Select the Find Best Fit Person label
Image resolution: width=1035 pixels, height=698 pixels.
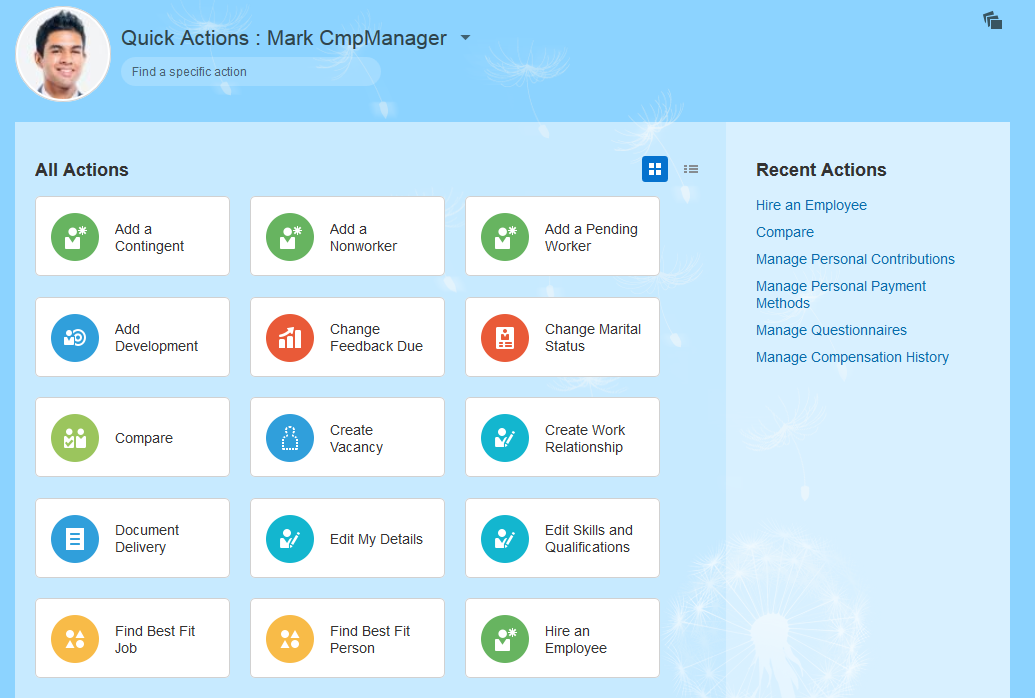pyautogui.click(x=370, y=640)
